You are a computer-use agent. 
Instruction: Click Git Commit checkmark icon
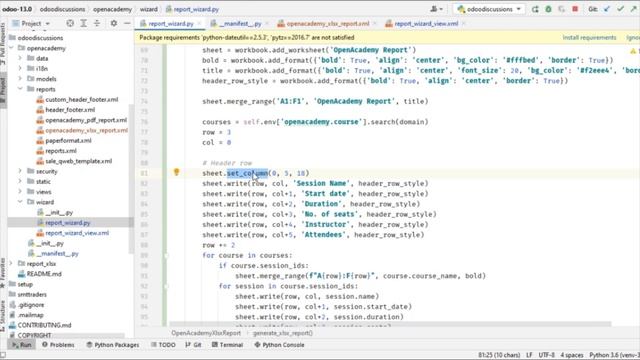620,9
